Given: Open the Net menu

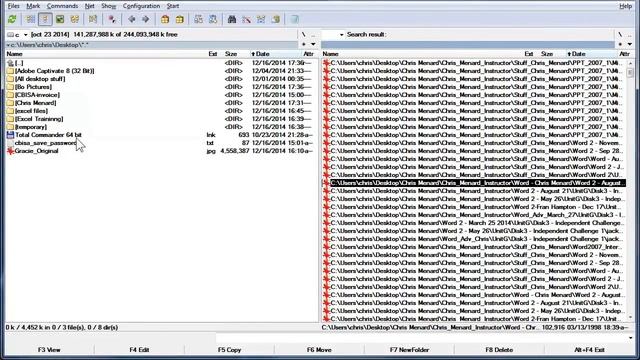Looking at the screenshot, I should (x=90, y=6).
